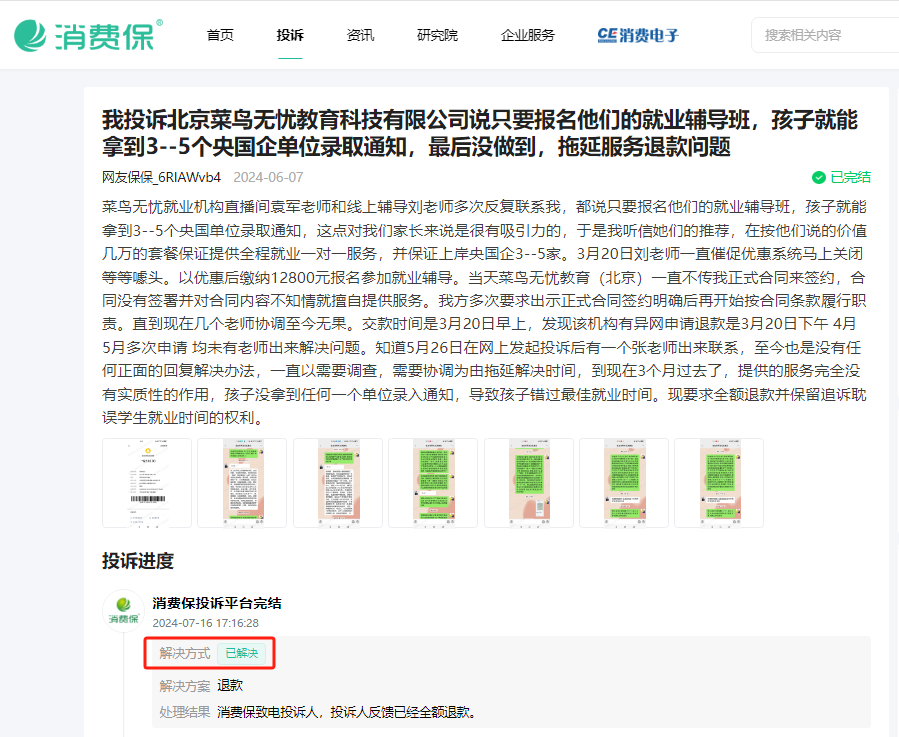This screenshot has width=899, height=737.
Task: Click the date 2024-06-07
Action: pyautogui.click(x=268, y=177)
